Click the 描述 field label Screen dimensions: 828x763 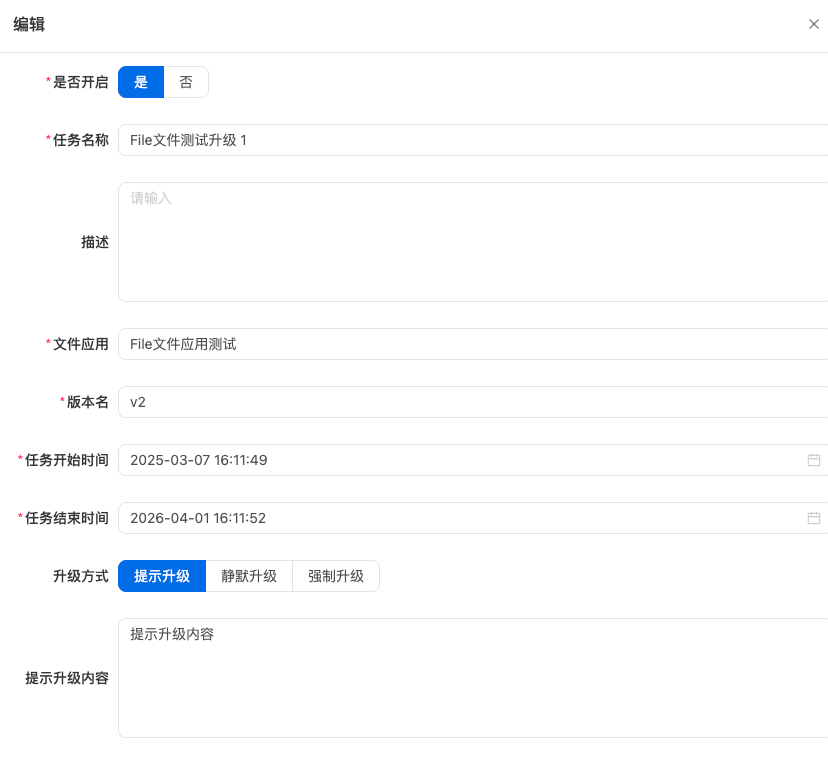94,242
